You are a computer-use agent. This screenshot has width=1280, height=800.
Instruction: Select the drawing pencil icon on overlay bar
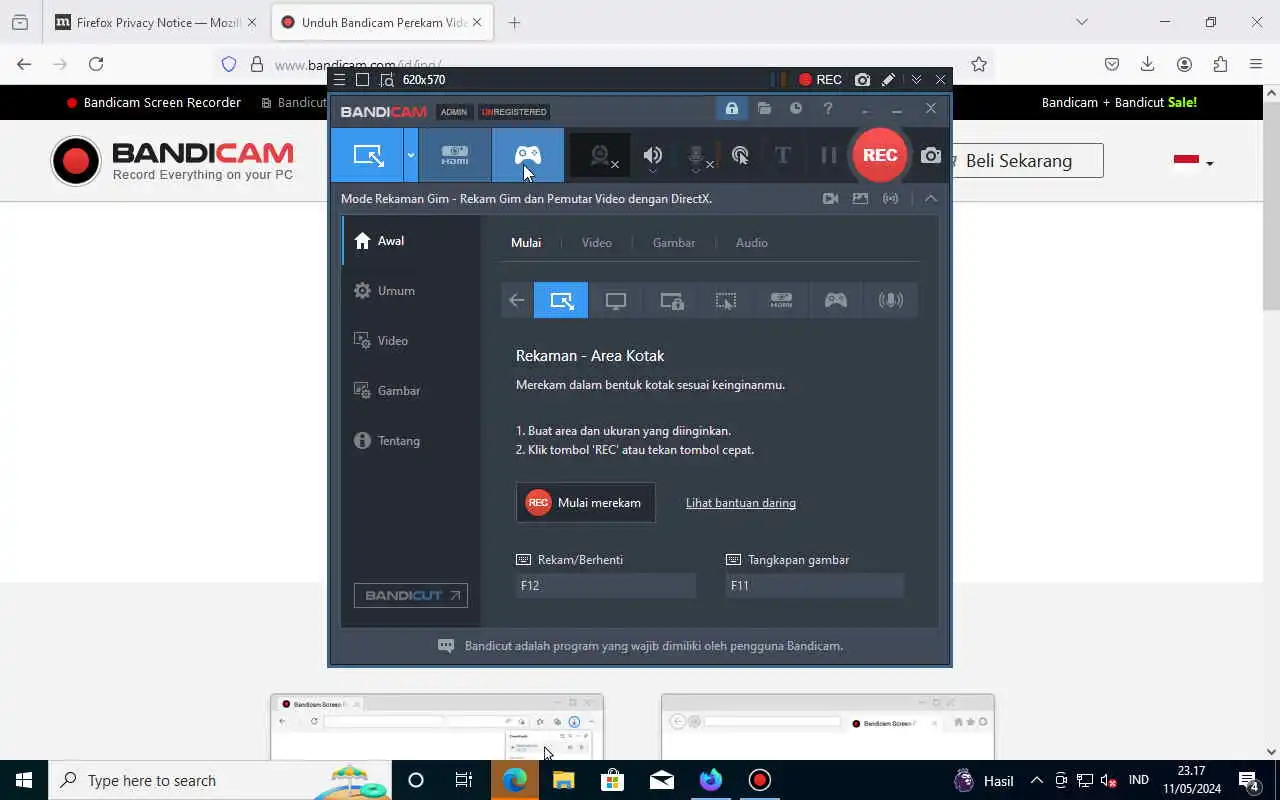pyautogui.click(x=888, y=80)
